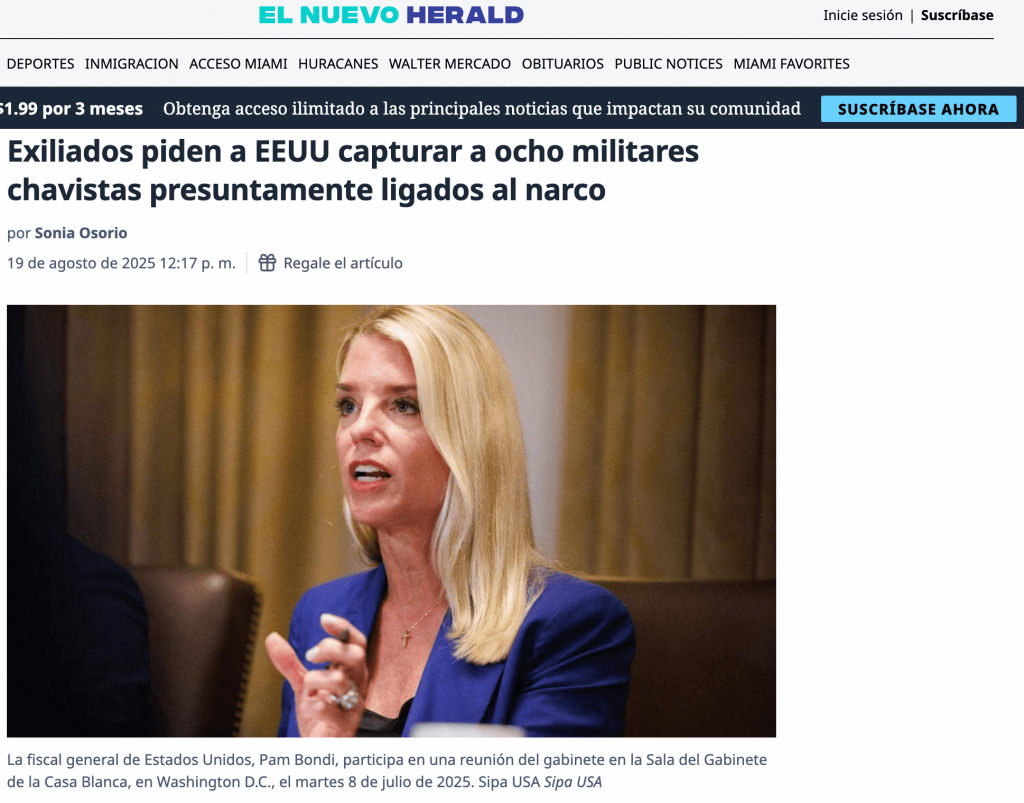
Task: Click the SUSCRÍBASE AHORA button
Action: (x=918, y=109)
